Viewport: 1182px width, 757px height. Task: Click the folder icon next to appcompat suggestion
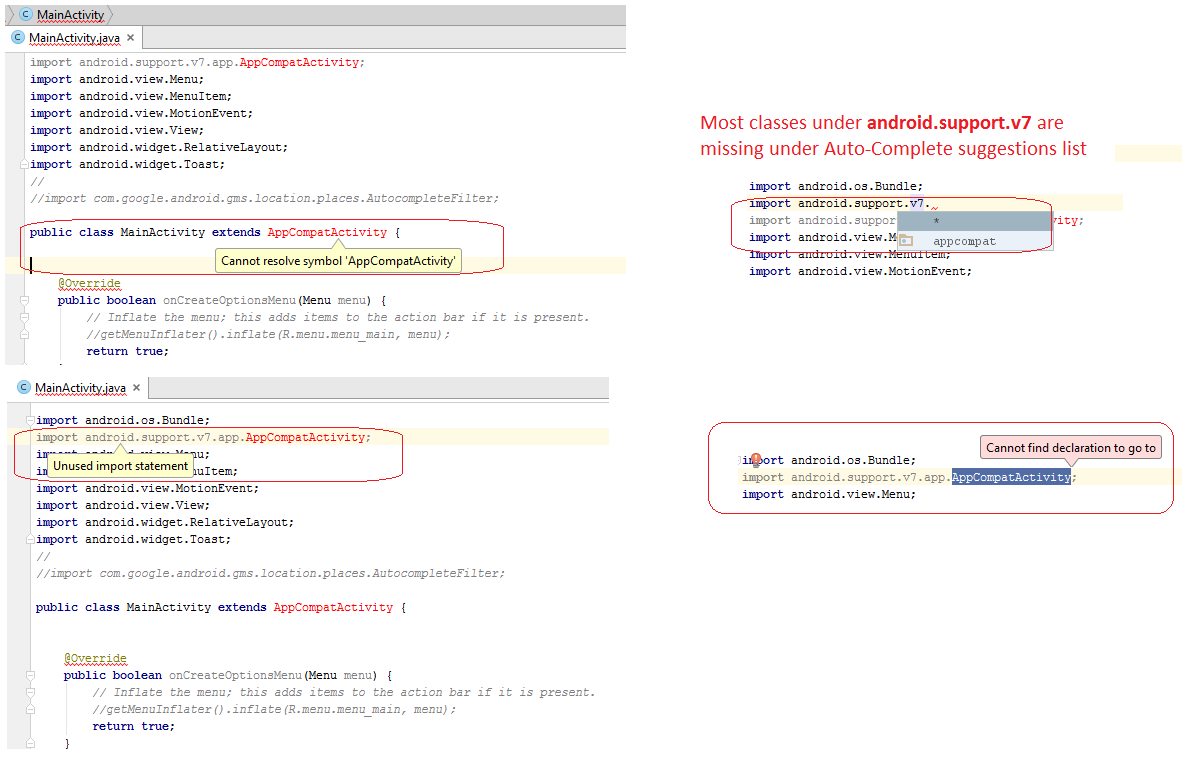906,241
